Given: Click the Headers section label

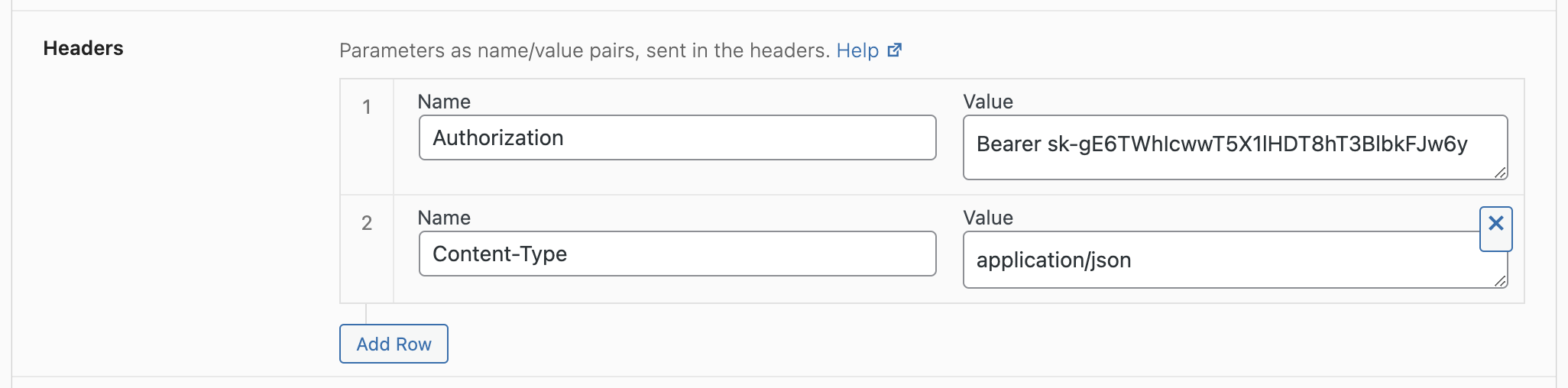Looking at the screenshot, I should coord(83,48).
